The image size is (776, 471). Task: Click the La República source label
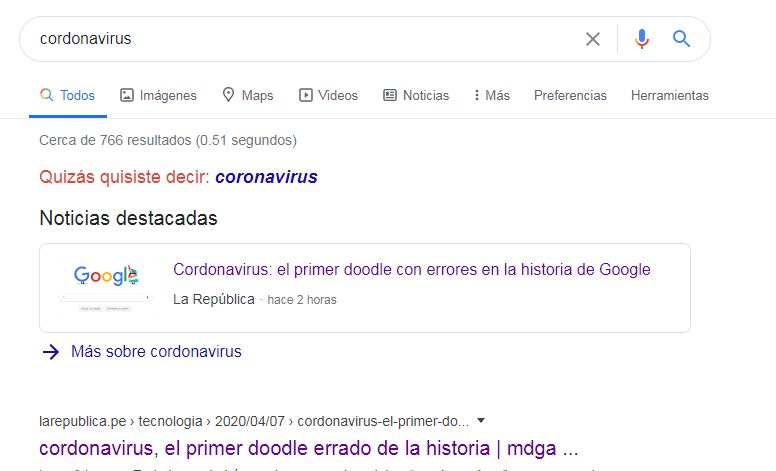[214, 299]
